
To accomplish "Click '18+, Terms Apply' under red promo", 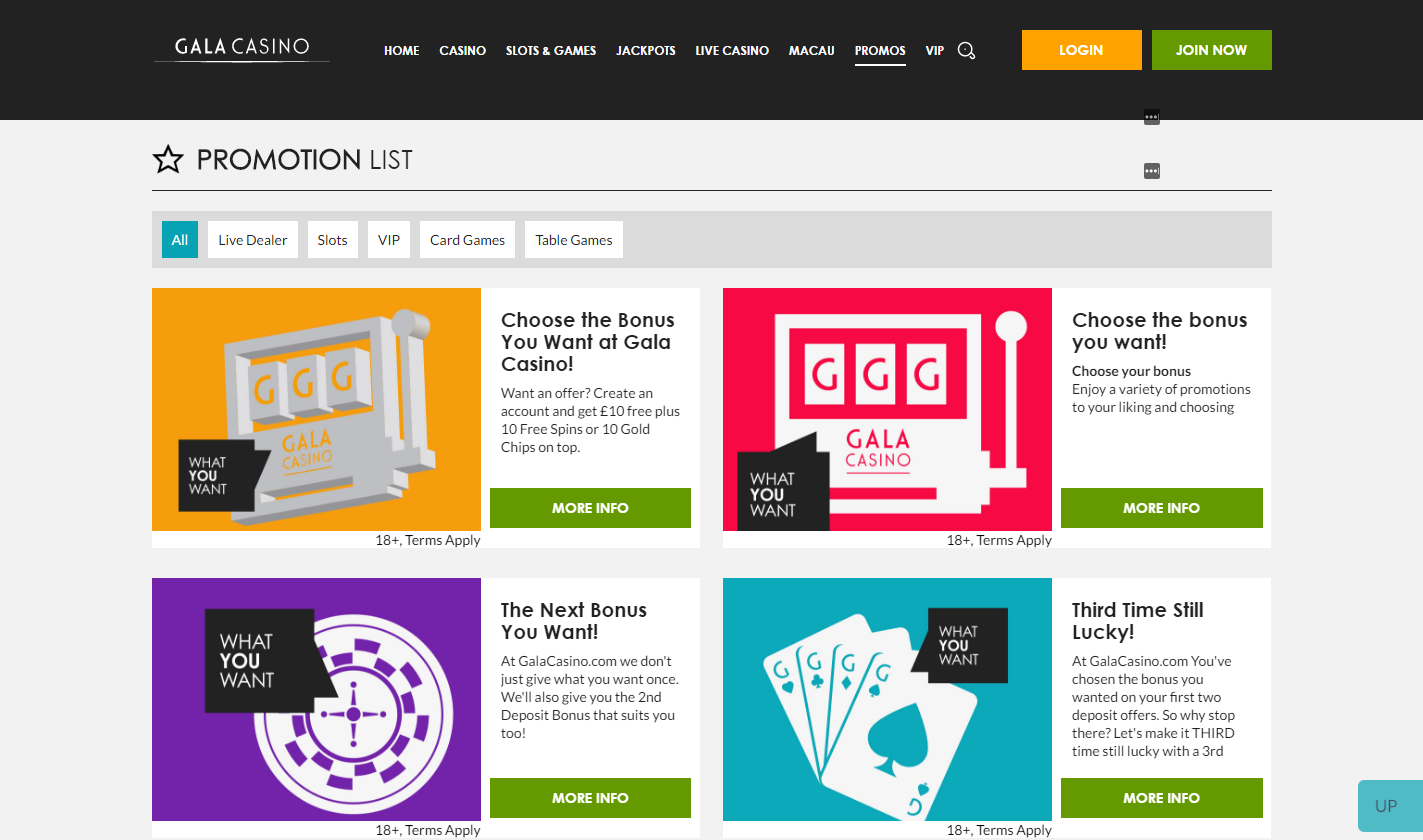I will point(999,540).
